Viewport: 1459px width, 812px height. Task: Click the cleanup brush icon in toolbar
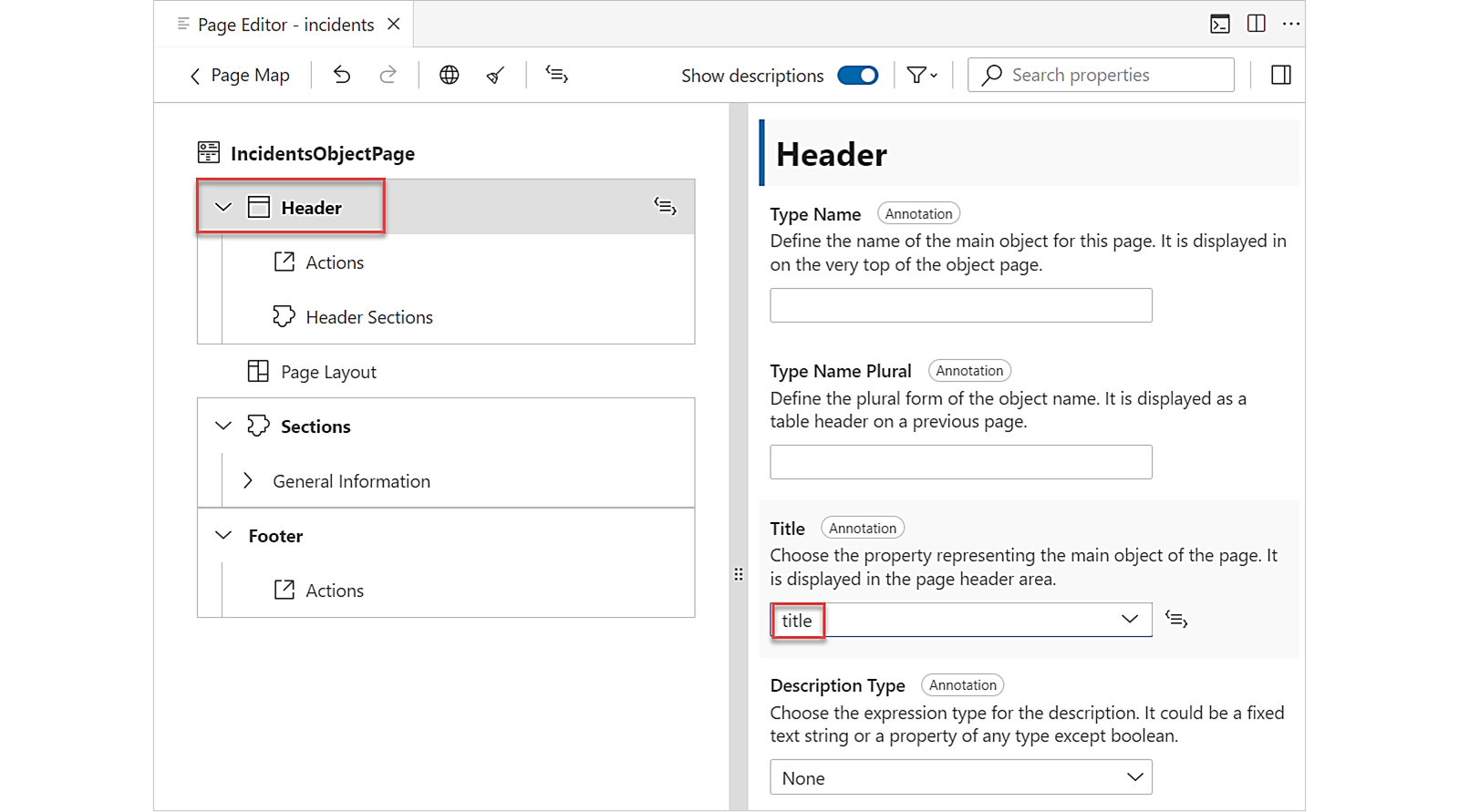[495, 75]
